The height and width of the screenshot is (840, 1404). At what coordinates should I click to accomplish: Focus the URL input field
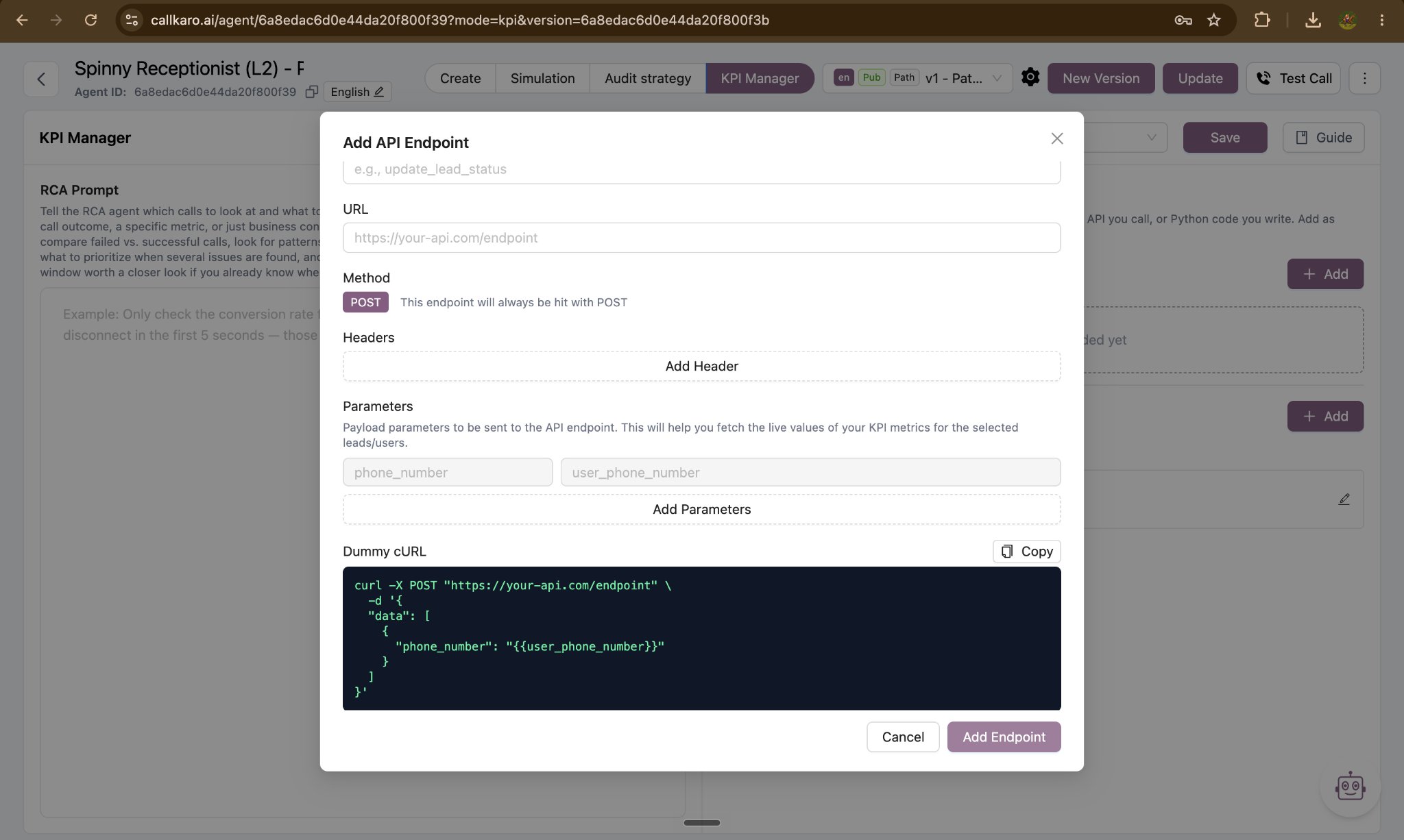coord(701,238)
